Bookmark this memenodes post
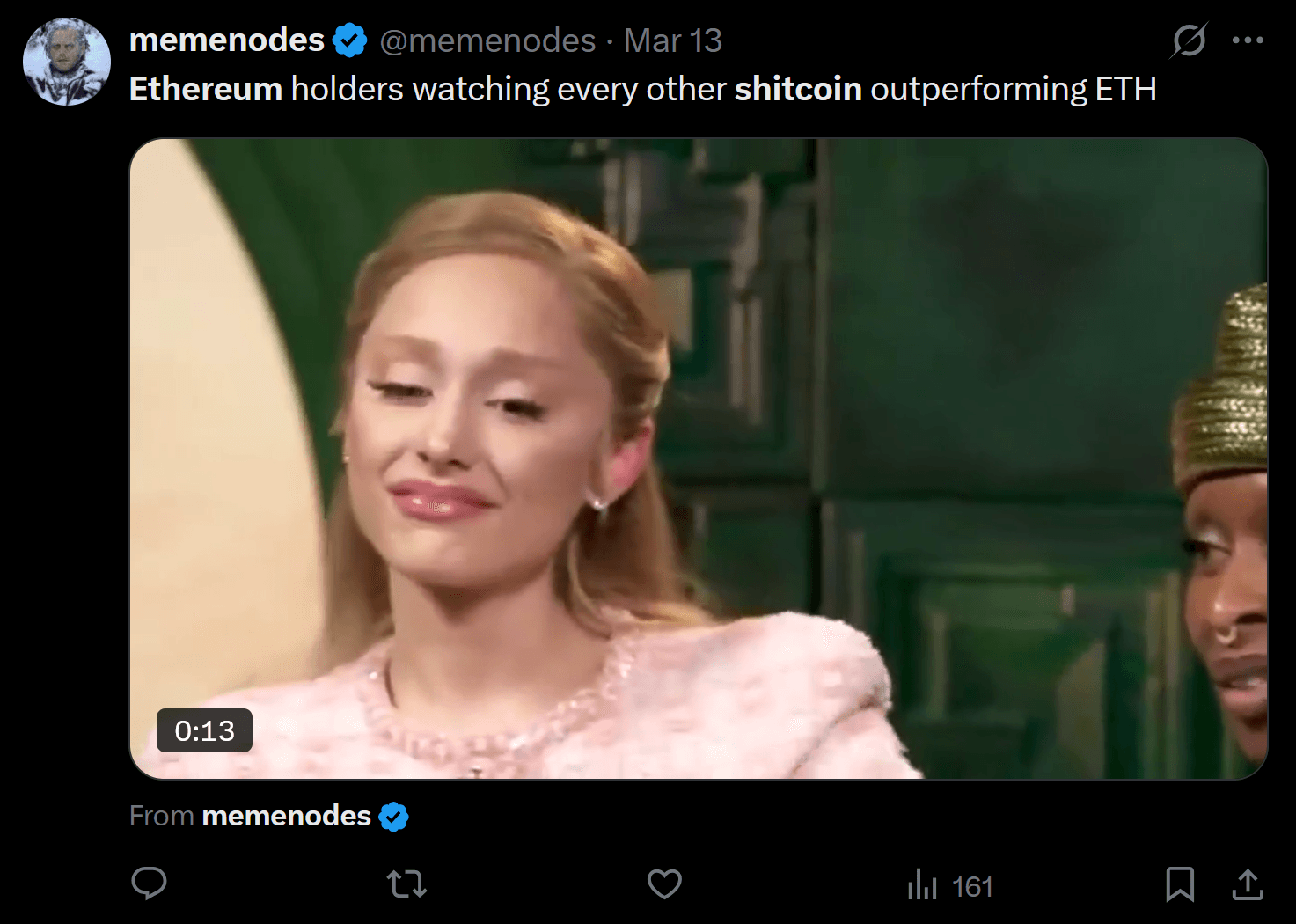The image size is (1296, 924). (x=1180, y=884)
